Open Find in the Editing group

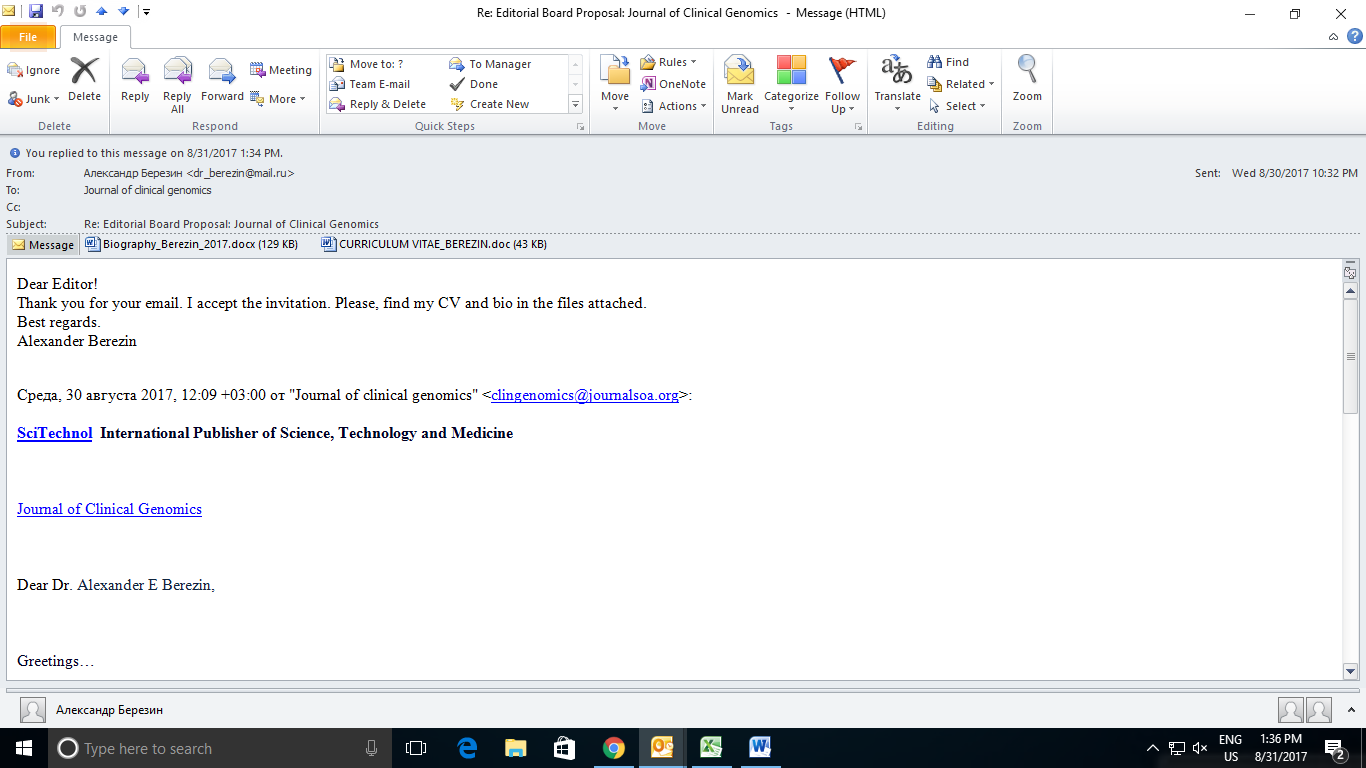click(948, 62)
